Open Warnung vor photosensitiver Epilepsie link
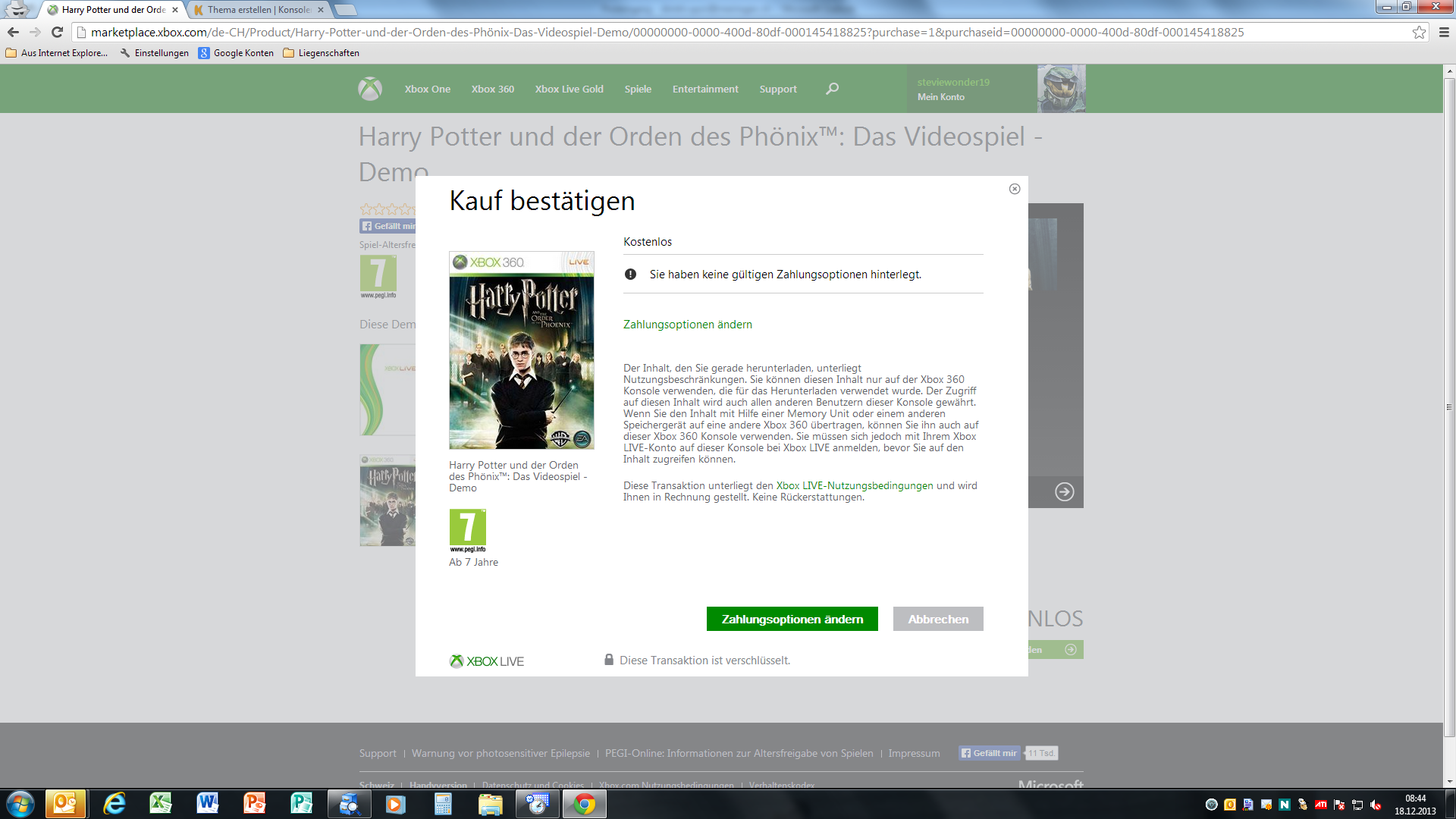The height and width of the screenshot is (819, 1456). coord(500,753)
